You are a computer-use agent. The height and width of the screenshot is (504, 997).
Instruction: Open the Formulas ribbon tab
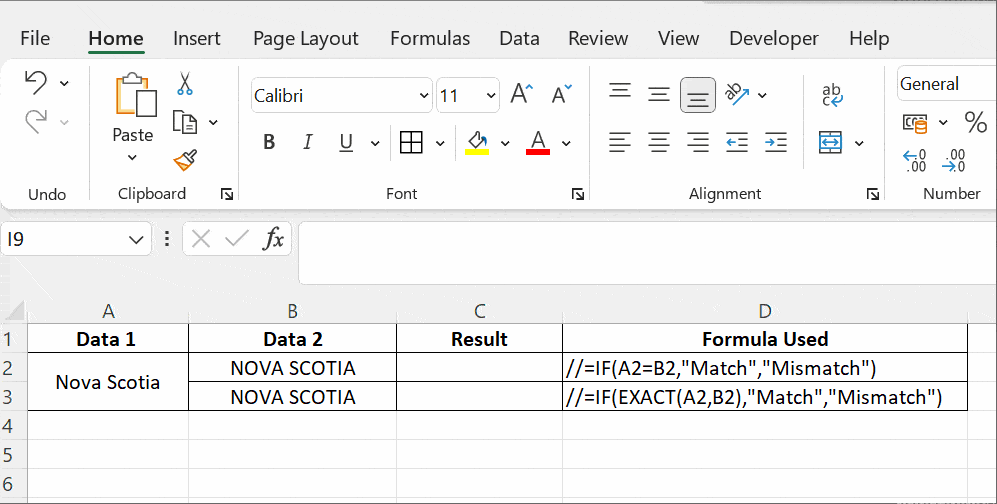pos(430,38)
